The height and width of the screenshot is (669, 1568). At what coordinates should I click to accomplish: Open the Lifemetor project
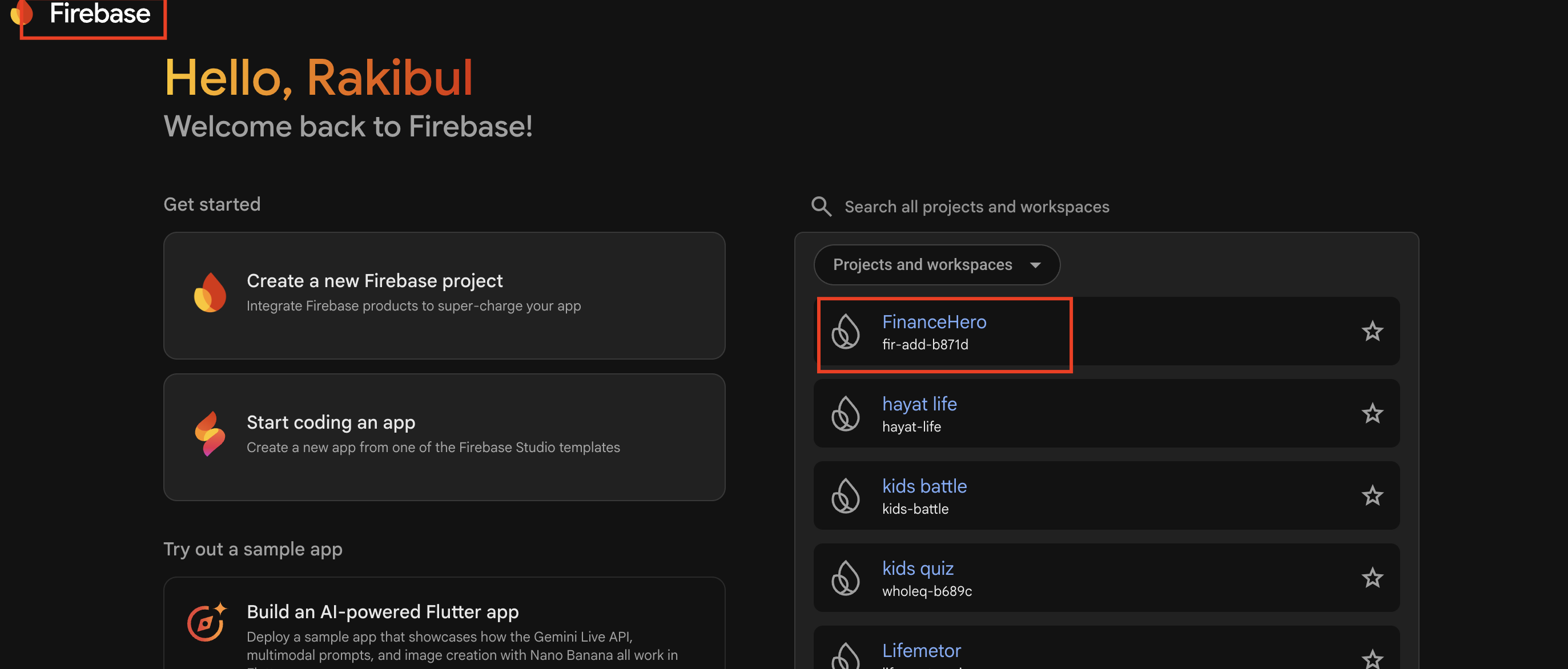coord(922,650)
